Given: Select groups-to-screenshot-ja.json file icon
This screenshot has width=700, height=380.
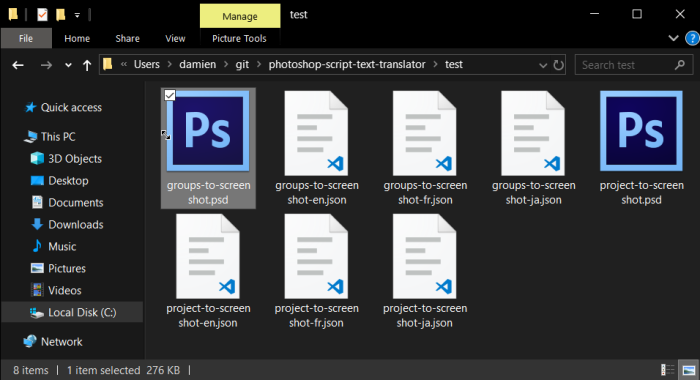Looking at the screenshot, I should coord(533,133).
